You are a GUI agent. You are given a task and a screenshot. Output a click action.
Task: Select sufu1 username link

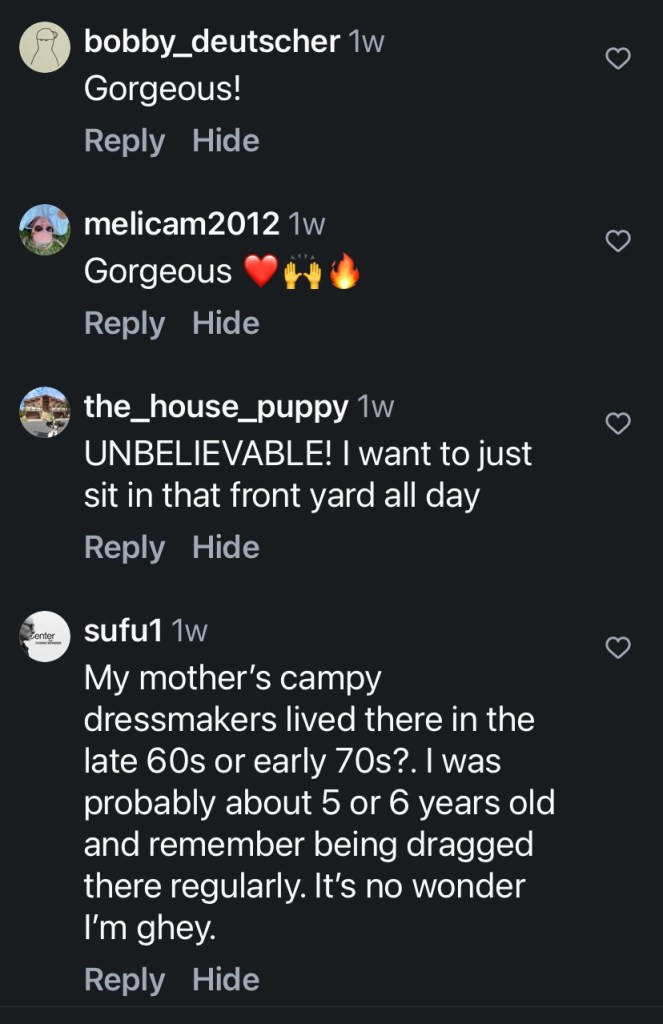pos(124,631)
